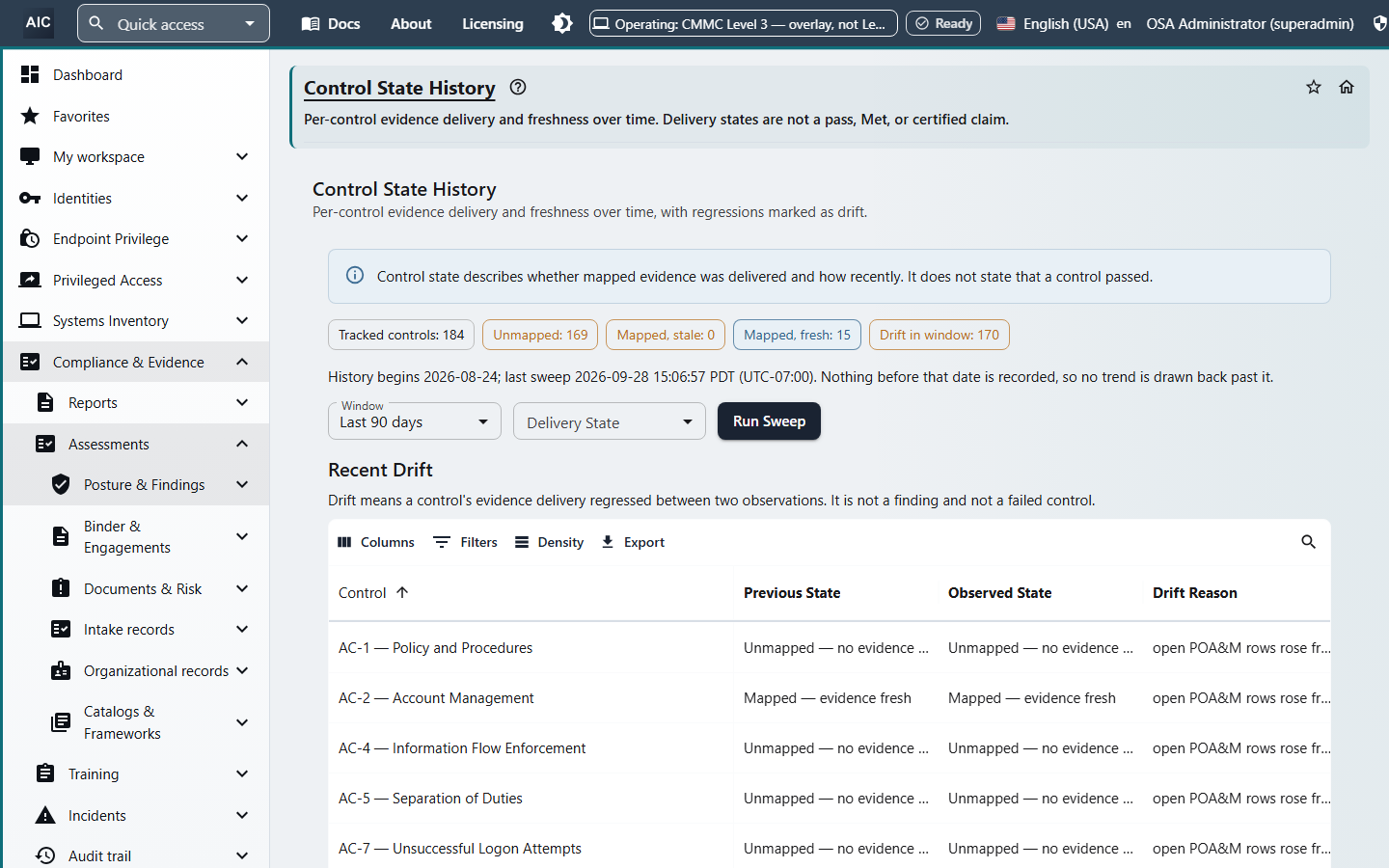
Task: Open help for Control State History
Action: 518,88
